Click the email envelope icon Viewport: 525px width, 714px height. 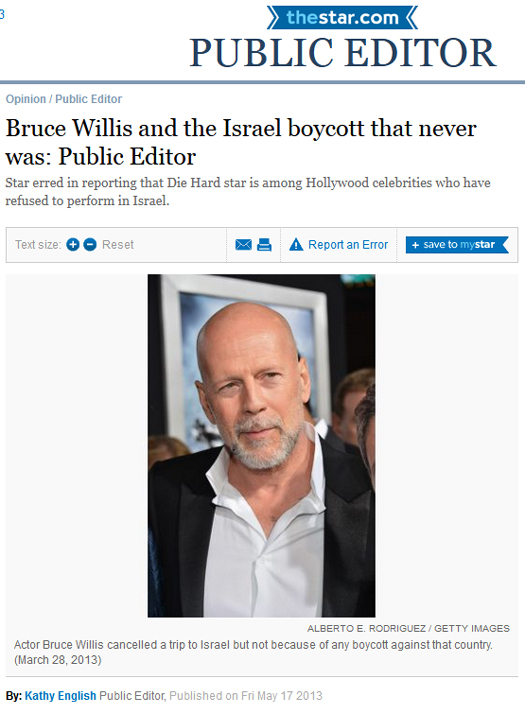point(244,245)
